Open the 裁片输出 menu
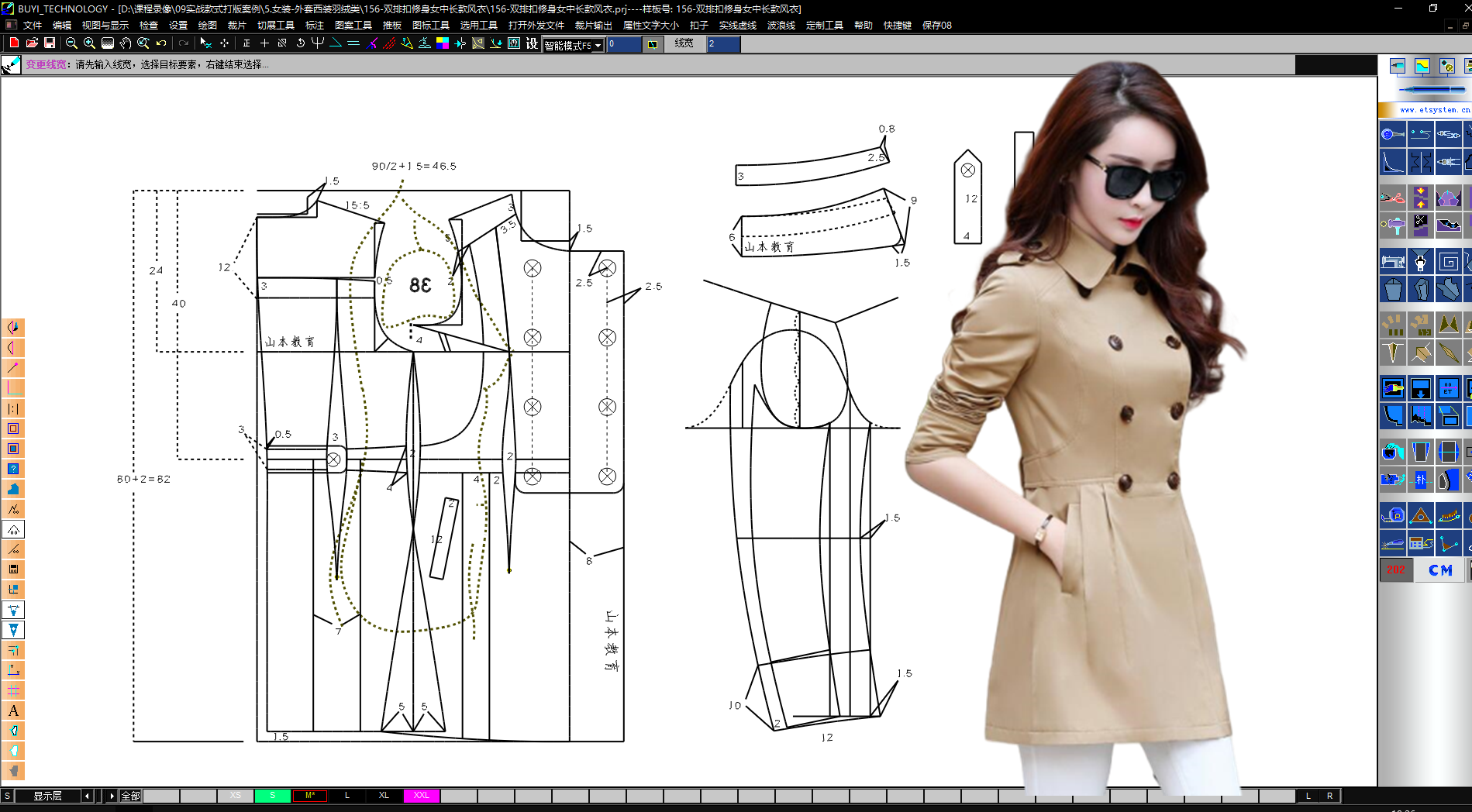Viewport: 1472px width, 812px height. (594, 25)
